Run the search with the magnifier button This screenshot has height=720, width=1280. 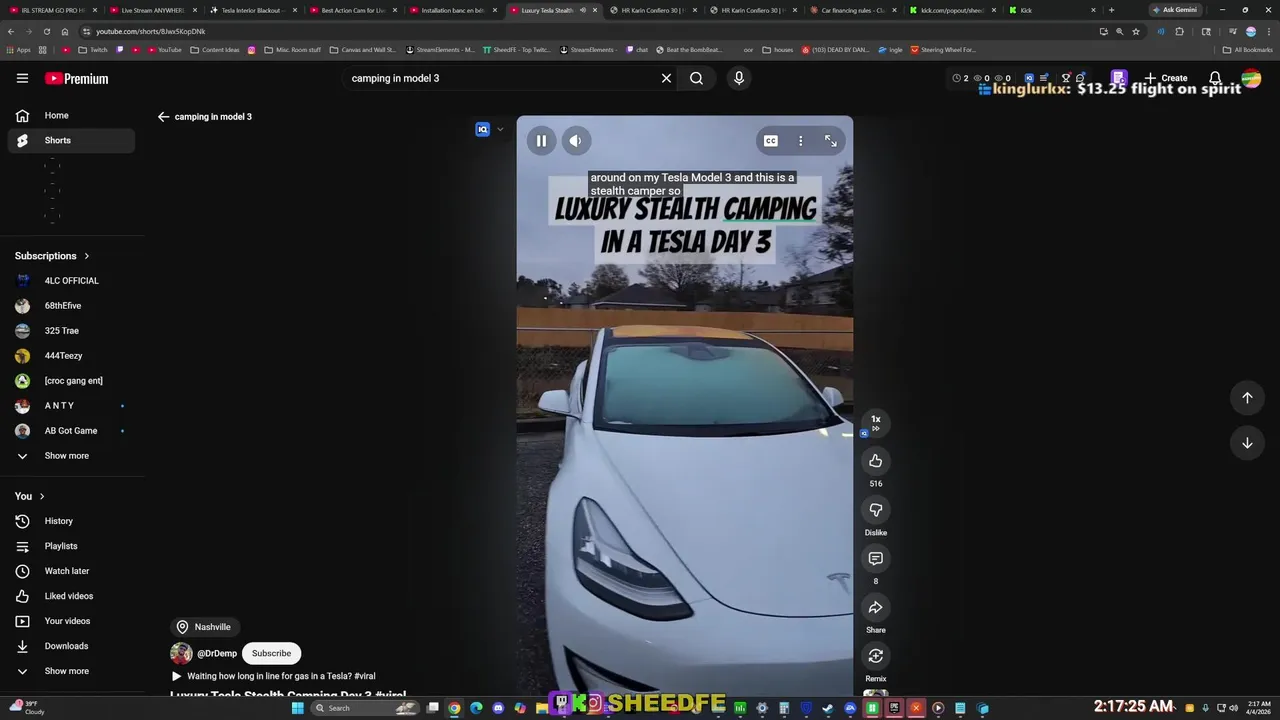coord(696,78)
